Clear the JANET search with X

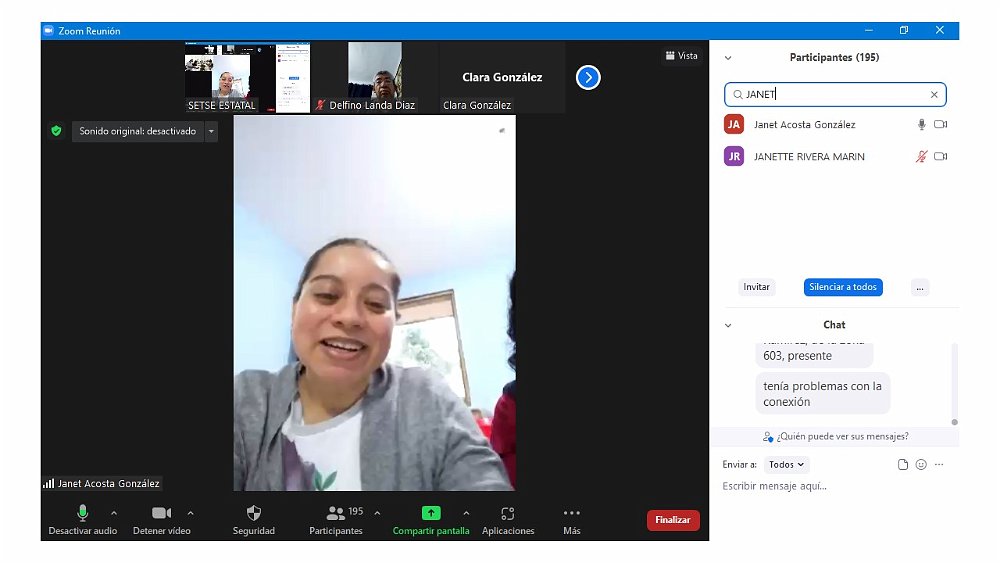pyautogui.click(x=934, y=95)
